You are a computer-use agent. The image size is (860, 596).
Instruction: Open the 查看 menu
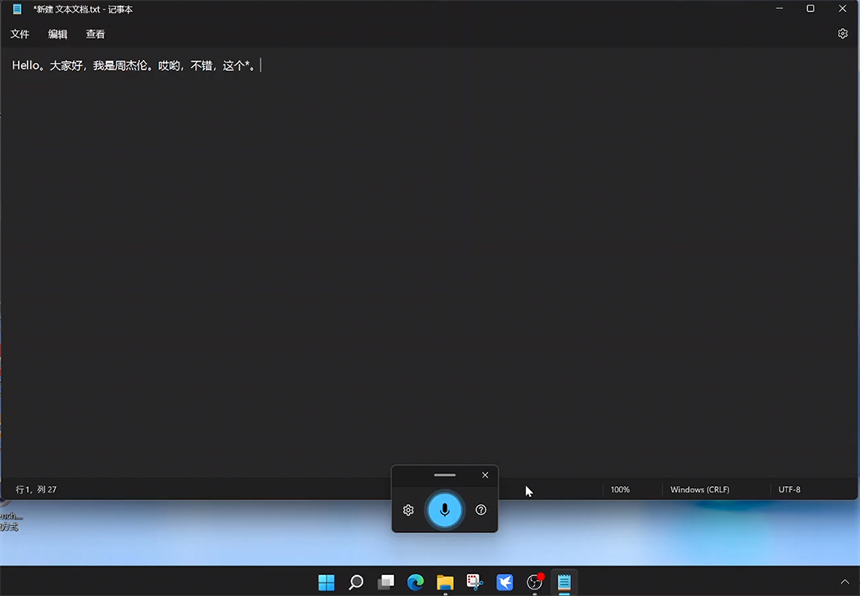click(95, 34)
